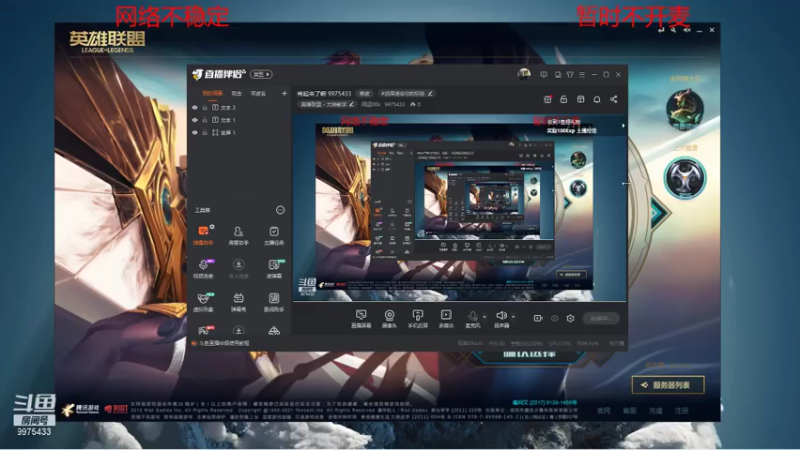Viewport: 800px width, 450px height.
Task: Open the 斗鱼直播伴侣使用教程 link
Action: (223, 343)
